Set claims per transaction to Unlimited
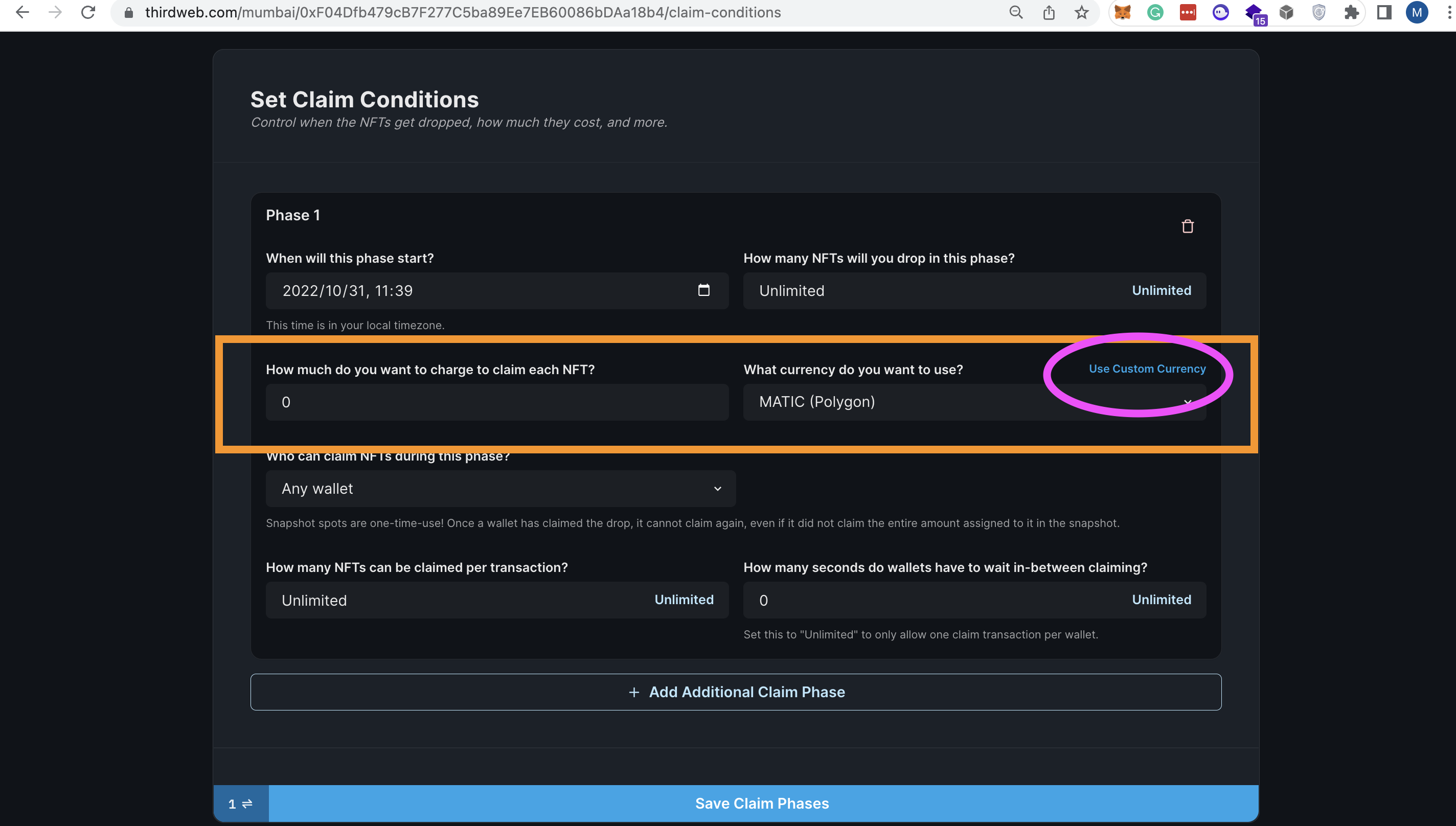Viewport: 1456px width, 826px height. [684, 600]
